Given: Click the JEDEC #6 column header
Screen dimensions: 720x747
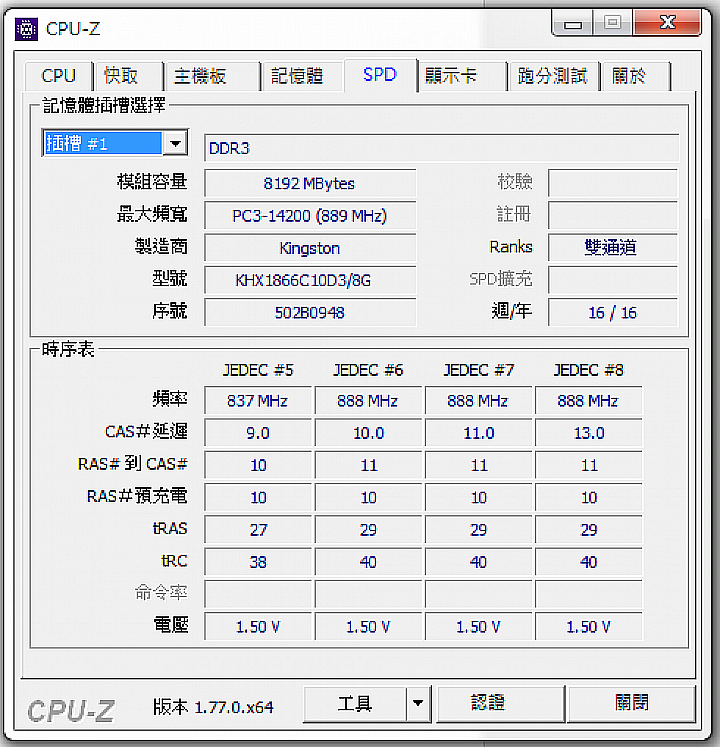Looking at the screenshot, I should coord(368,370).
